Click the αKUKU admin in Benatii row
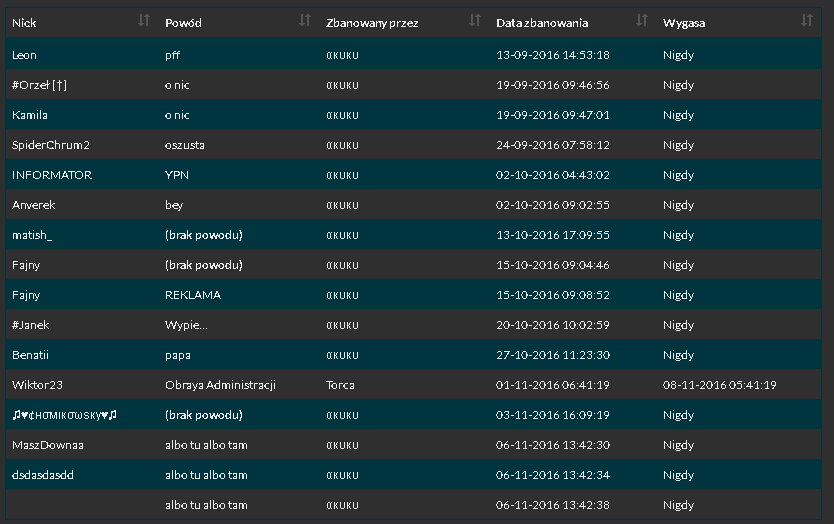Image resolution: width=834 pixels, height=524 pixels. point(343,355)
